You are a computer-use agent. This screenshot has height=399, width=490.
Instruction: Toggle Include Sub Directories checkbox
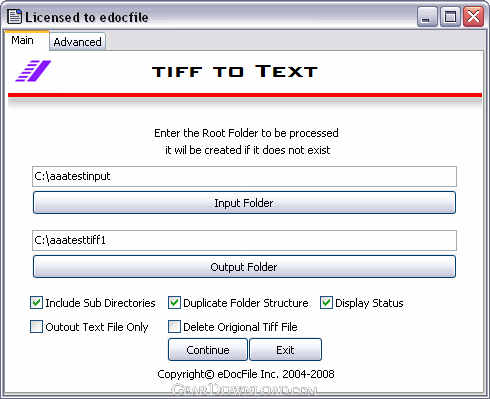36,303
